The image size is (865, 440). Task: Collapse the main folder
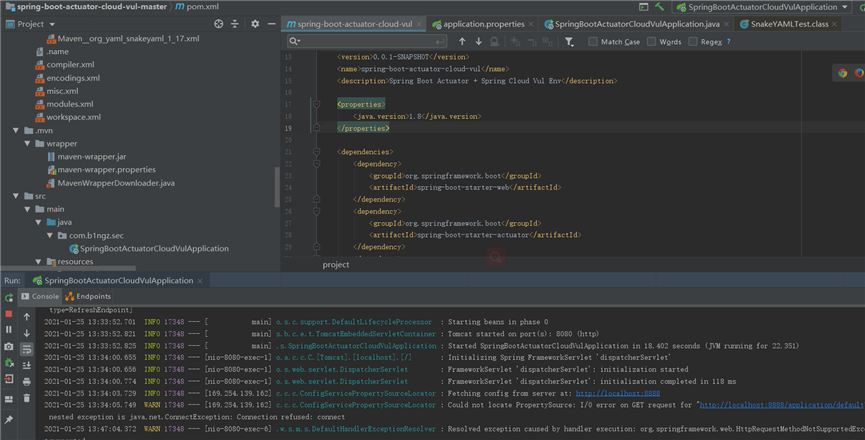pyautogui.click(x=27, y=209)
